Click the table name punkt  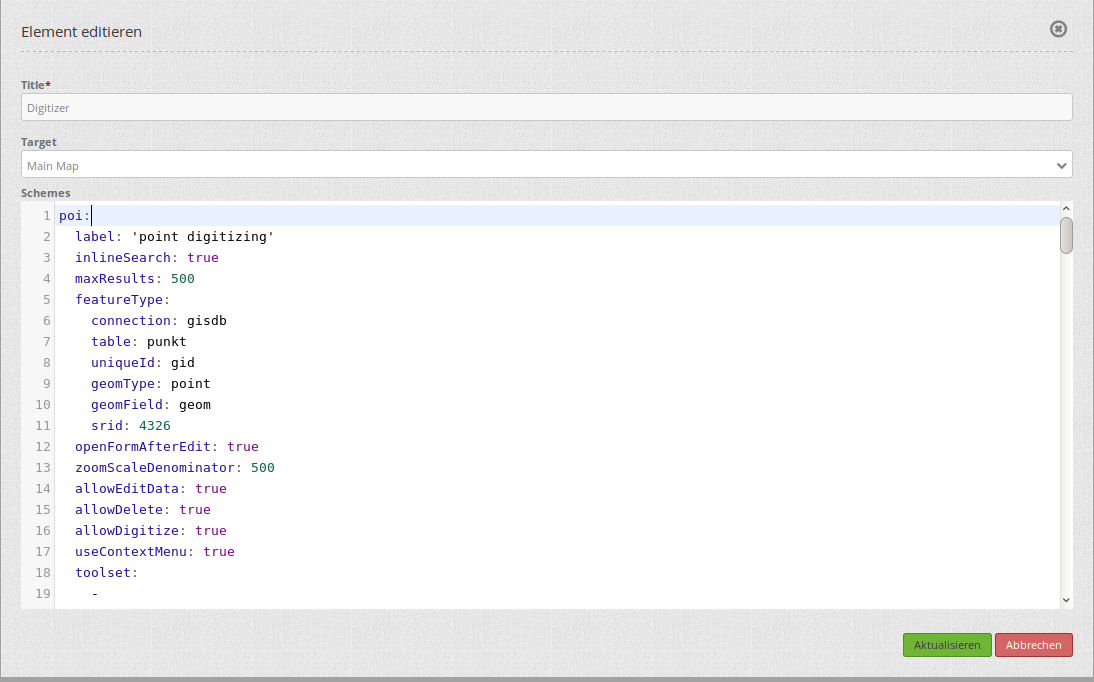tap(166, 342)
